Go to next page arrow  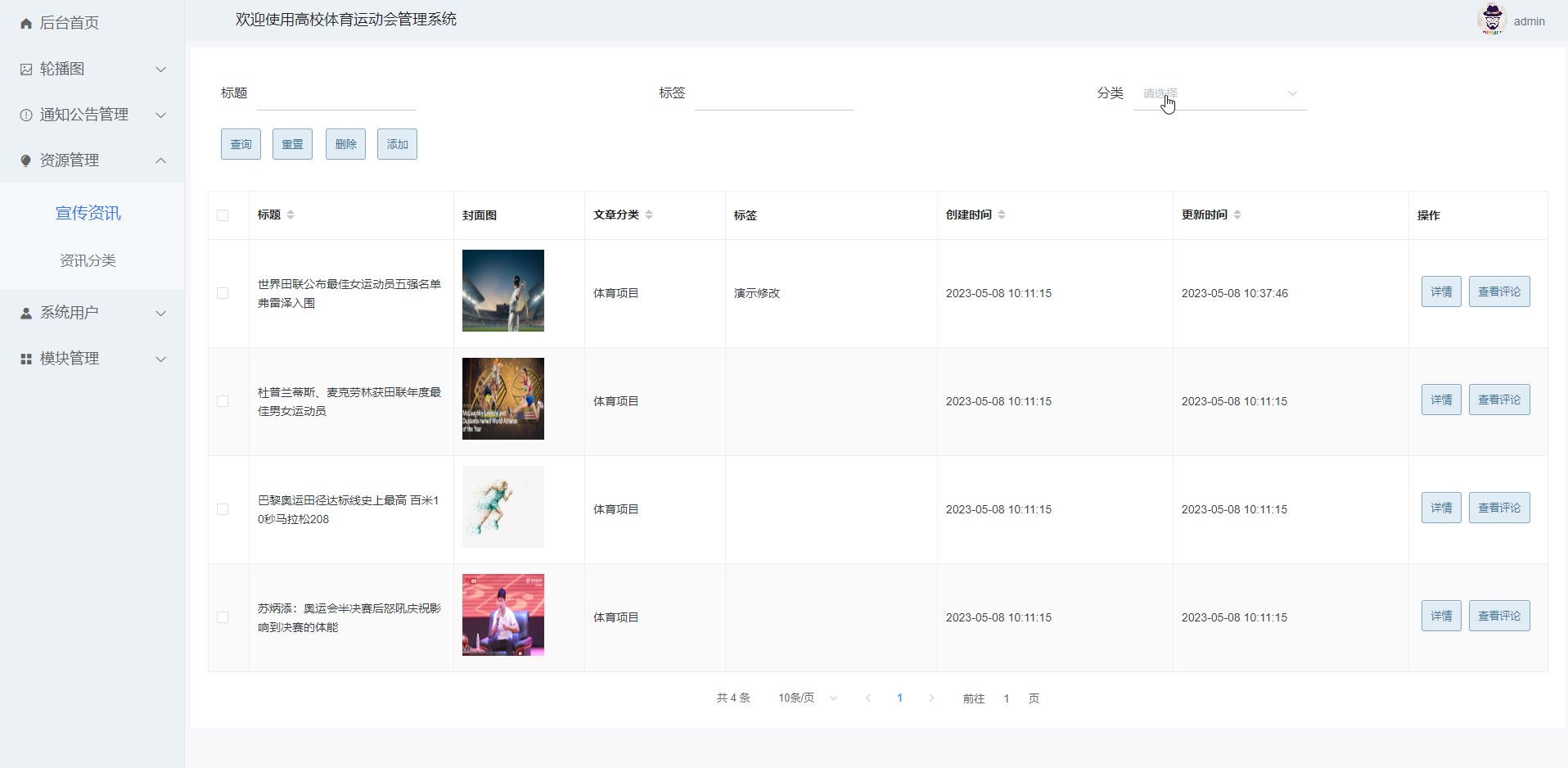pos(931,698)
